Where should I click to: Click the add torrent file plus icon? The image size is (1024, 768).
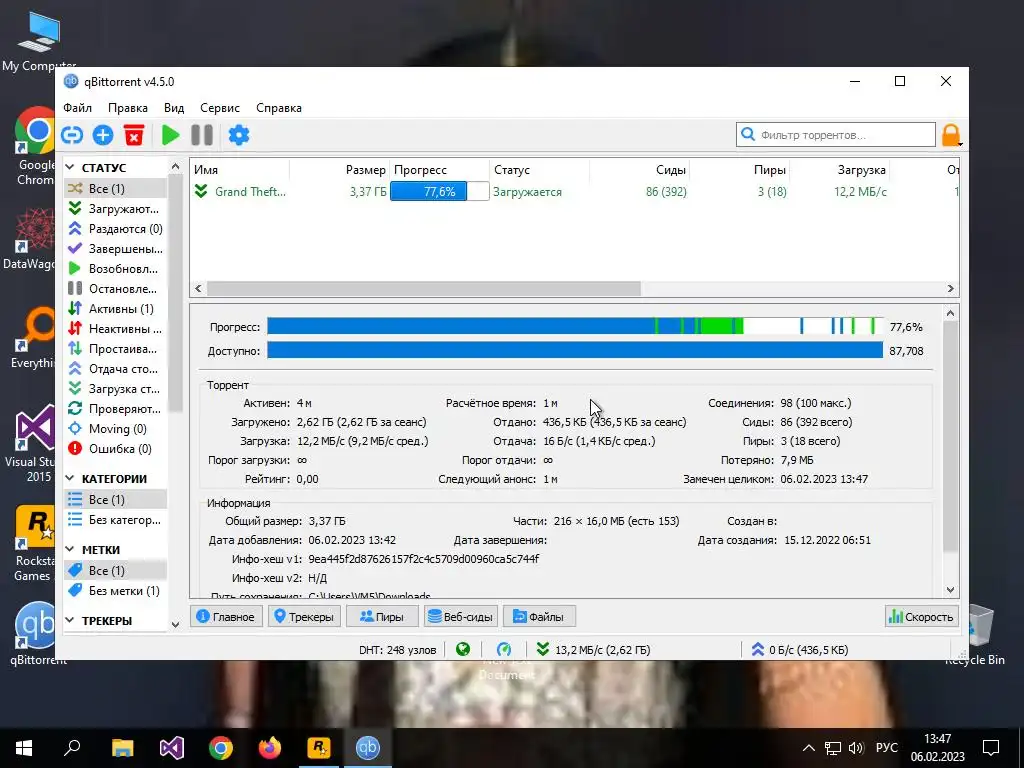pyautogui.click(x=103, y=135)
